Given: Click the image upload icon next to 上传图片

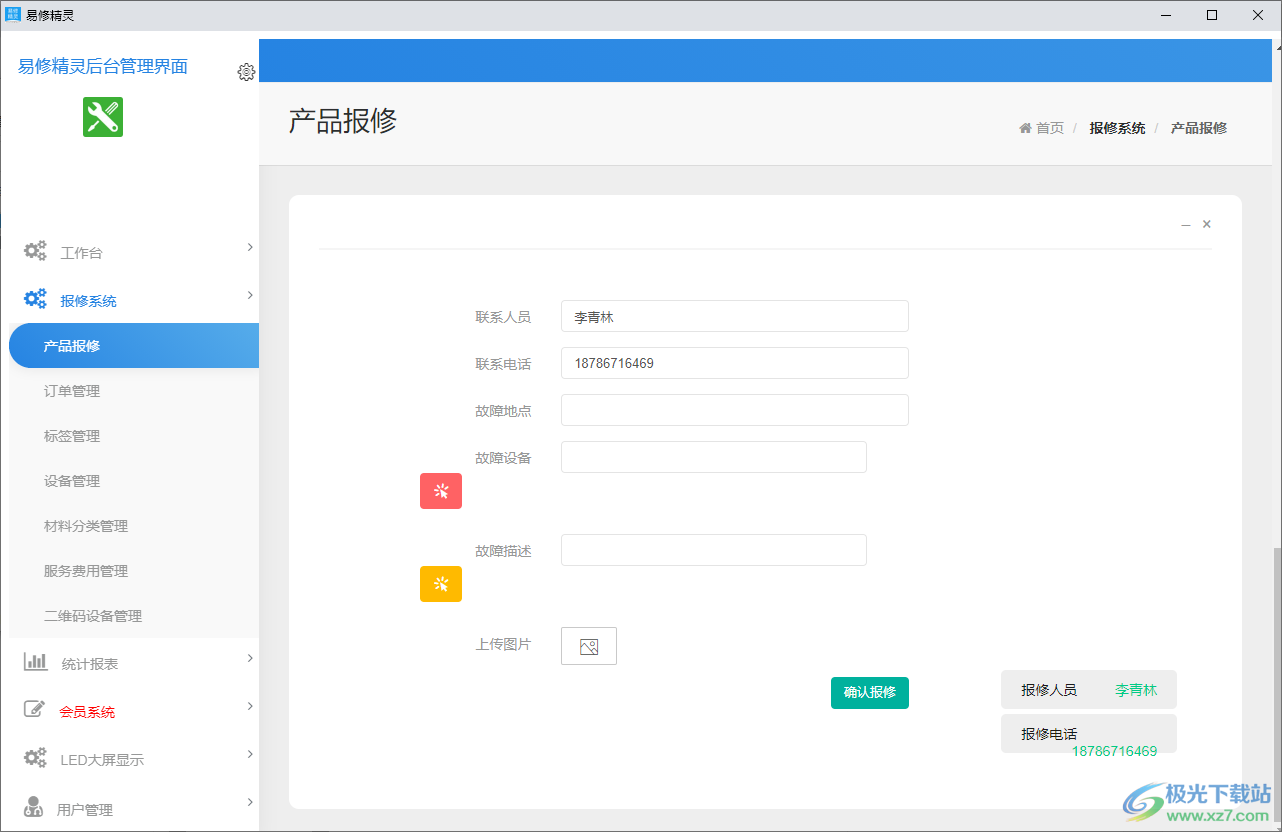Looking at the screenshot, I should (588, 646).
